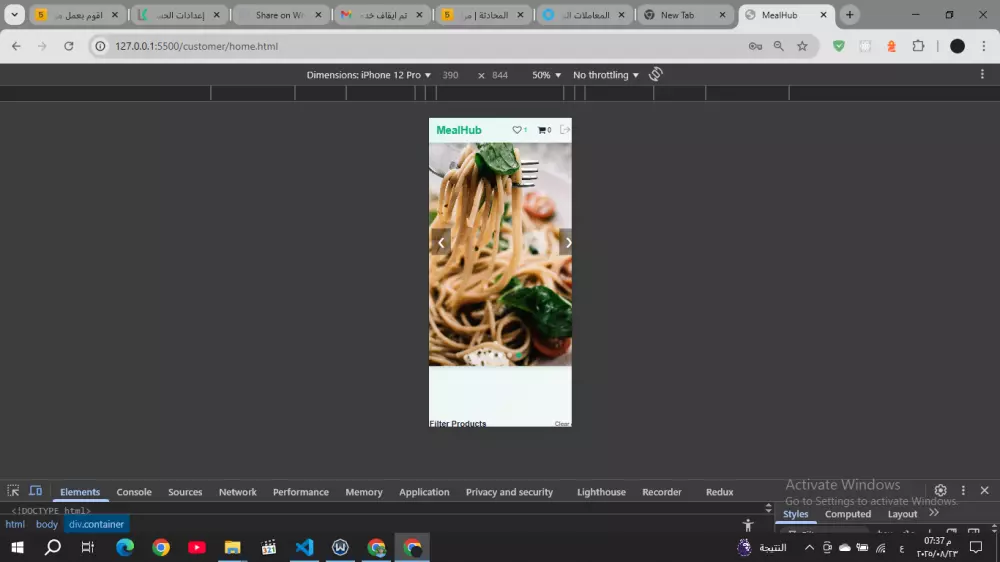Rotate the device viewport
The image size is (1000, 562).
coord(656,75)
